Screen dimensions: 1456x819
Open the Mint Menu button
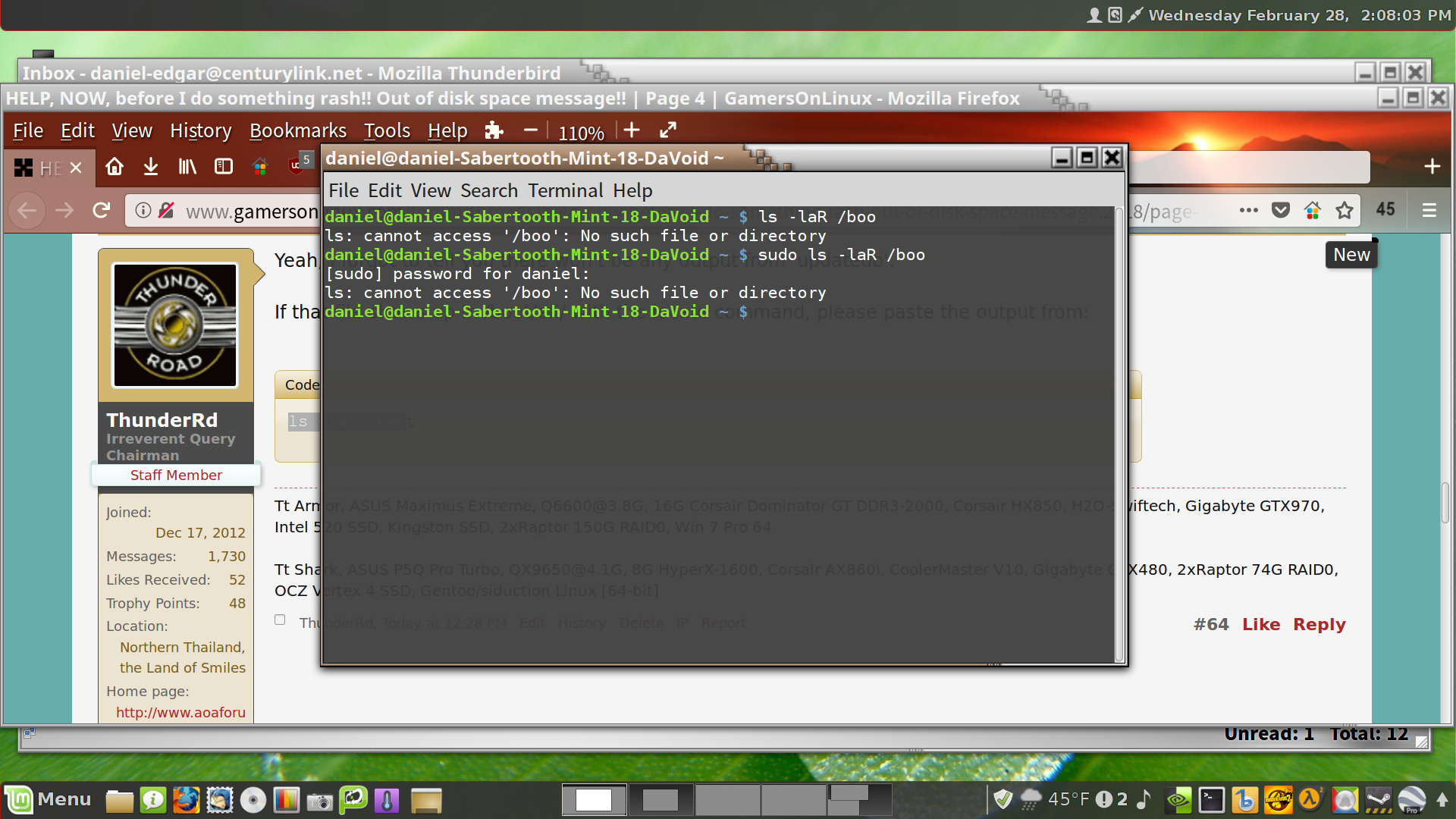[x=49, y=799]
